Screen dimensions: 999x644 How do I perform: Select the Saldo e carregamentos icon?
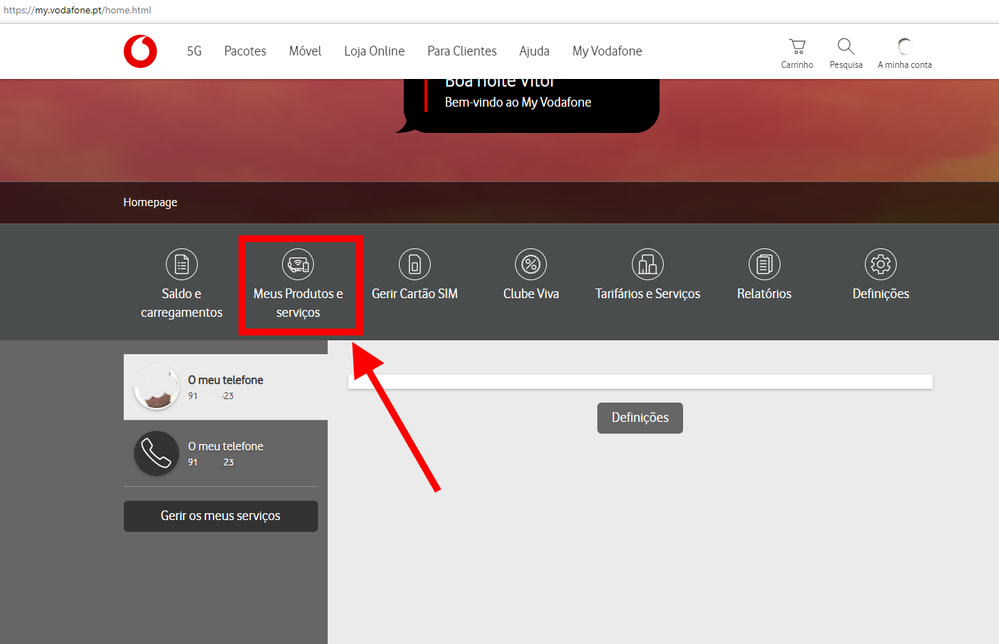click(x=182, y=264)
